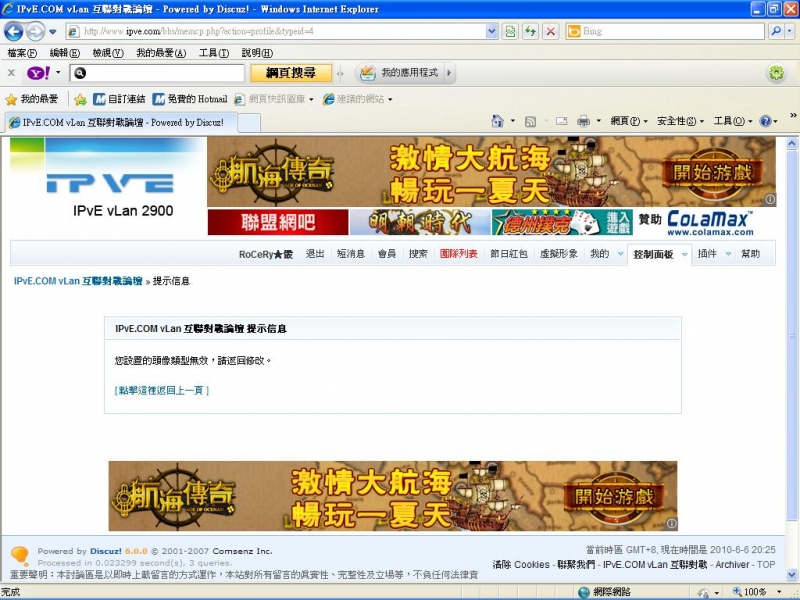Refresh the page with the reload icon

click(530, 31)
